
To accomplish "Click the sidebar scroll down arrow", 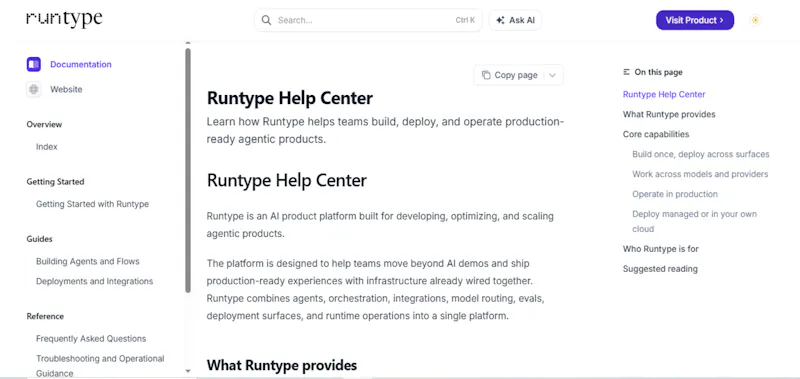I will (x=188, y=371).
